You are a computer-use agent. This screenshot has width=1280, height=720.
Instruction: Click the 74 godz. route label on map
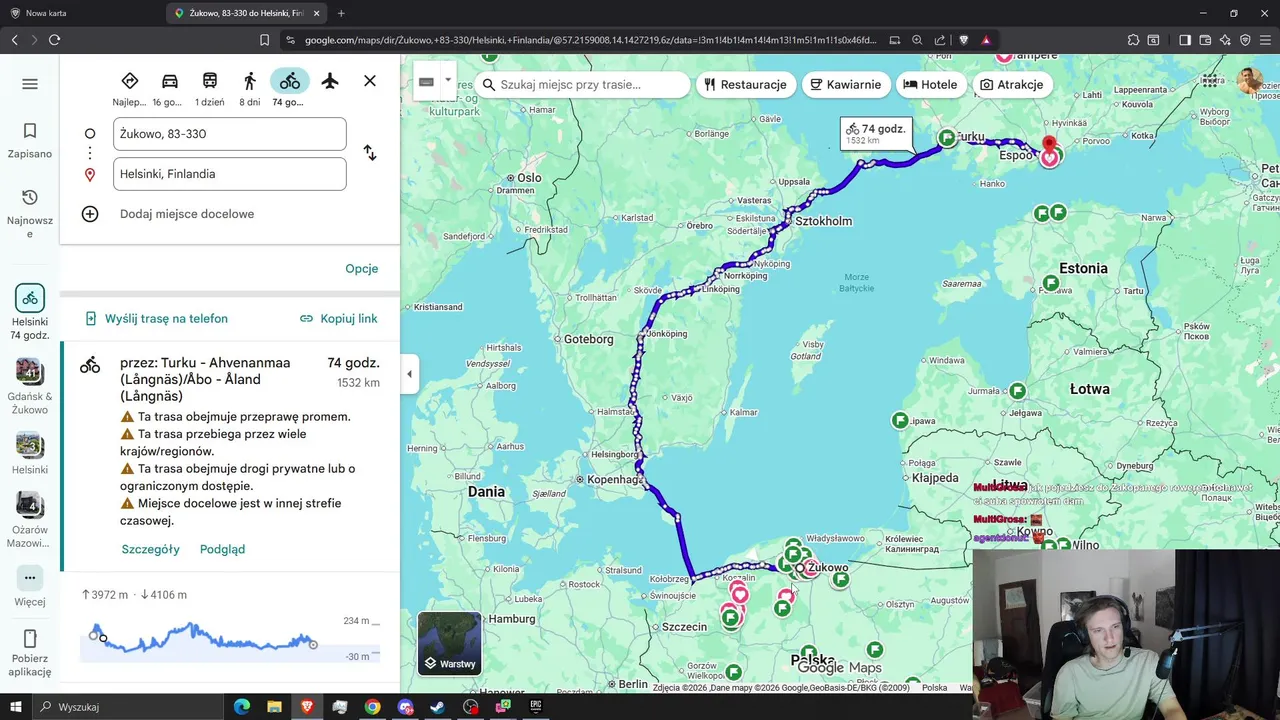876,134
